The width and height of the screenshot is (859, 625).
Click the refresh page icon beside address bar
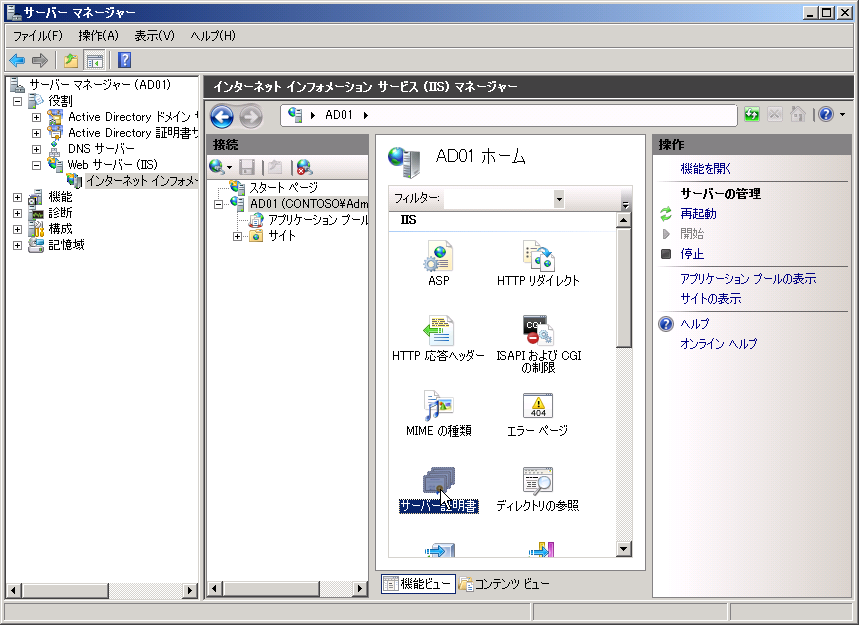[752, 114]
